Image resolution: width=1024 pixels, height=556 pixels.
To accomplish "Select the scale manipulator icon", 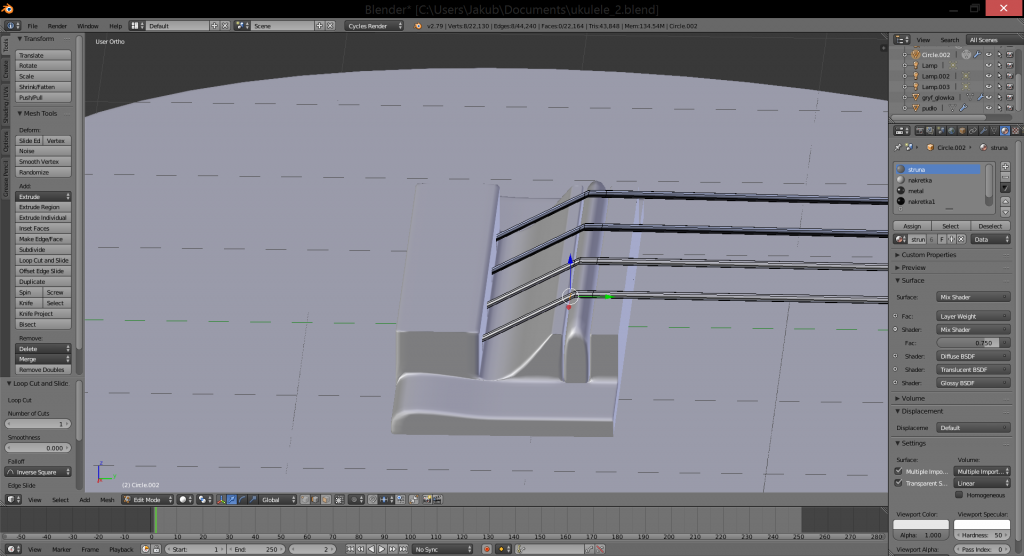I will 253,500.
